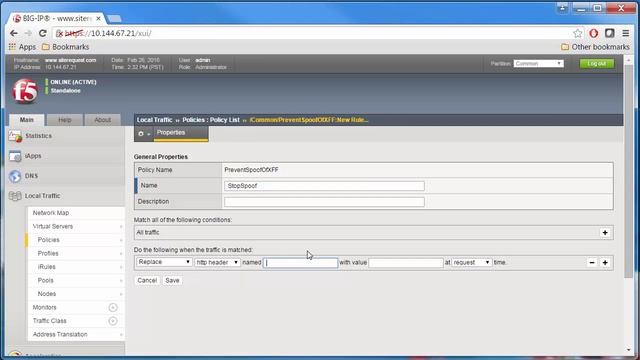640x360 pixels.
Task: Open the request time dropdown
Action: 471,262
